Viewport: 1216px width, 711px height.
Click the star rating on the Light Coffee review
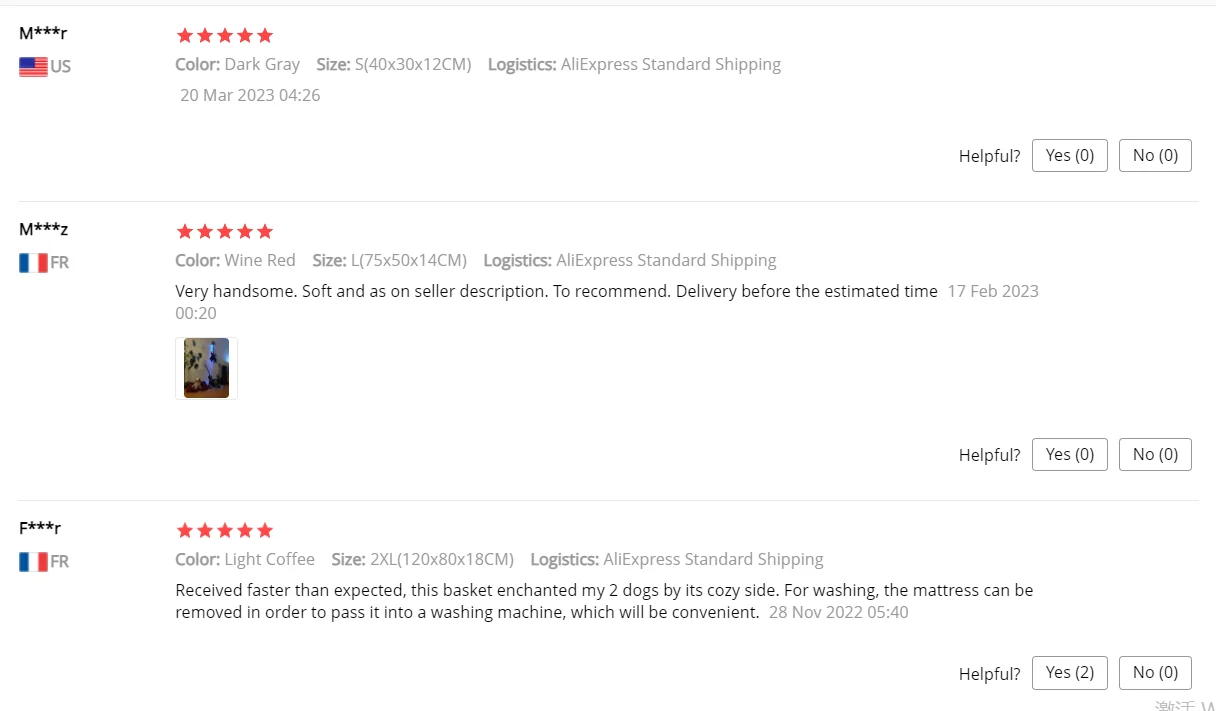pos(224,531)
